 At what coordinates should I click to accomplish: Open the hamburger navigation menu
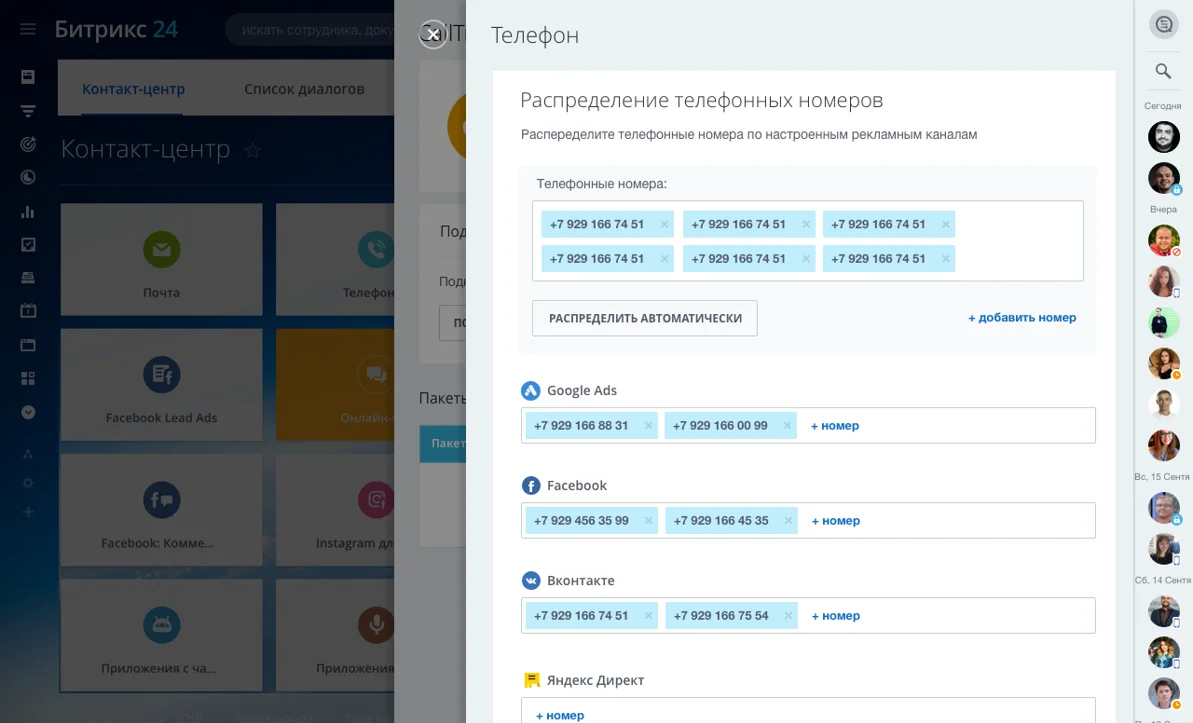click(27, 27)
